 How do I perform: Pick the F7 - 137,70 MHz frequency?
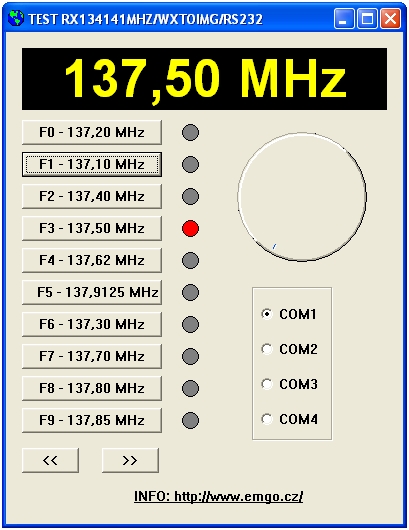coord(92,356)
